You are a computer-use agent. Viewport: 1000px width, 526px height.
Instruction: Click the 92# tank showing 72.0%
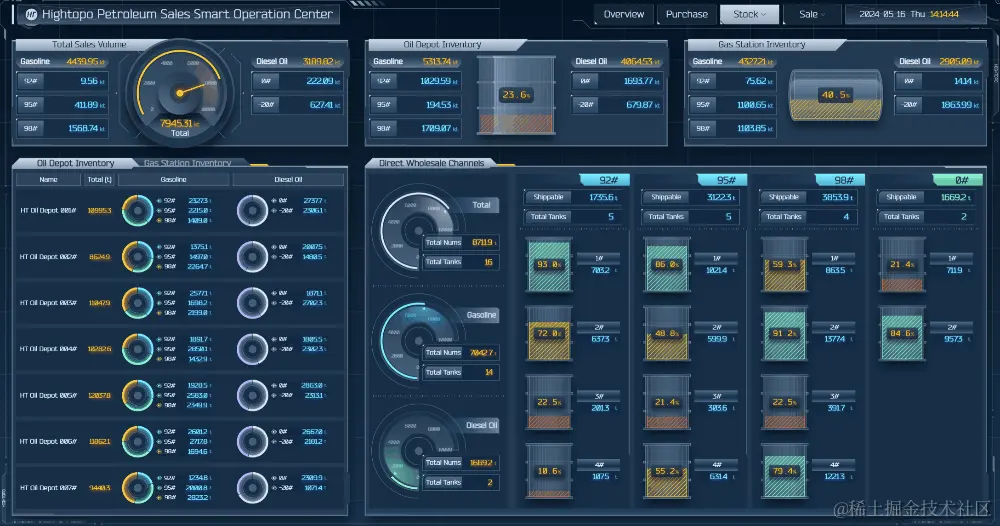[549, 333]
